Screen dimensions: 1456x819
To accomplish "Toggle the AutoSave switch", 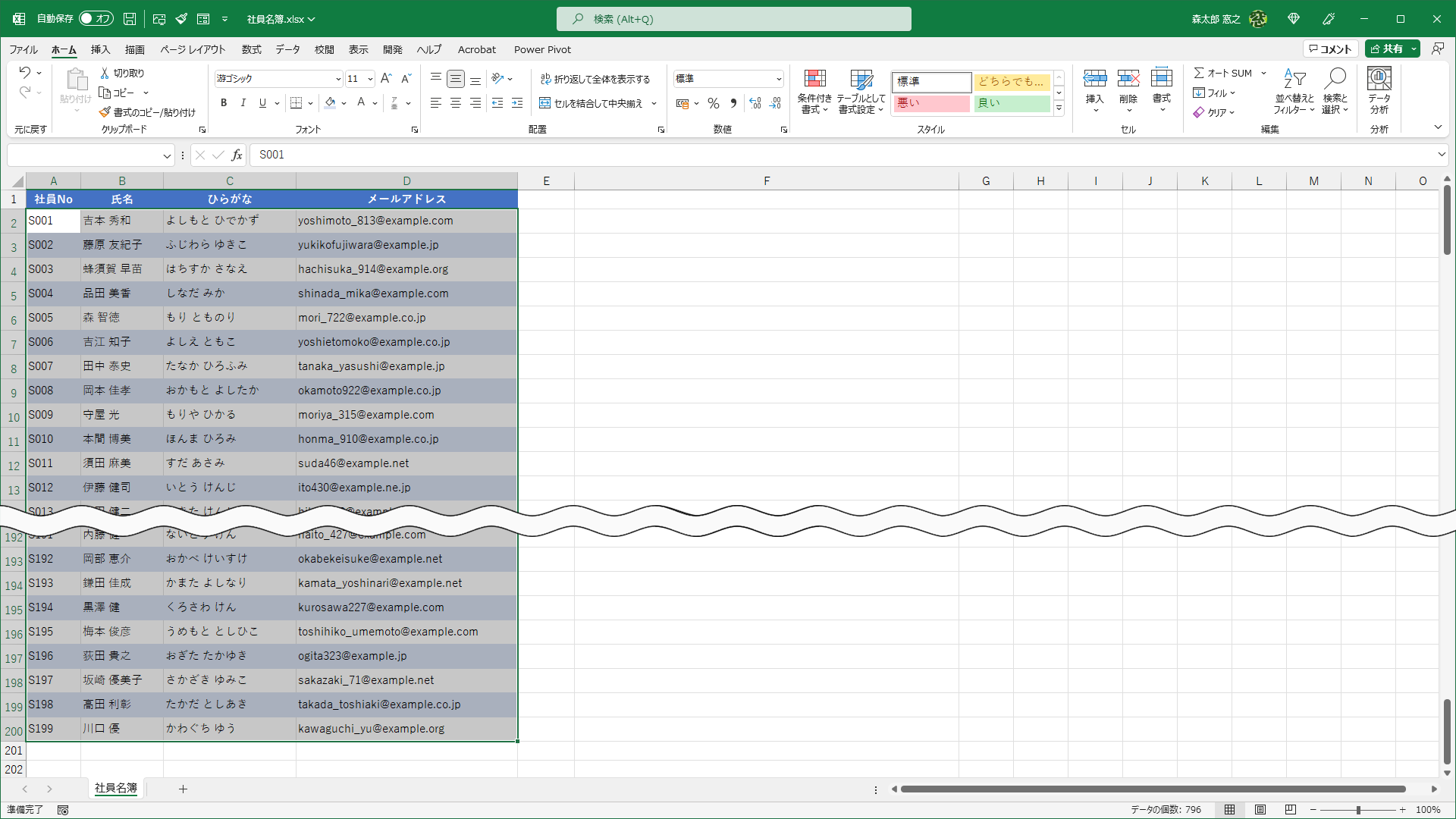I will pyautogui.click(x=96, y=18).
